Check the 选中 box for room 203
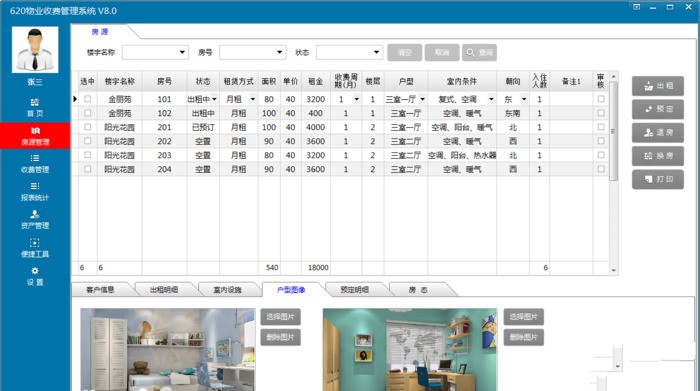The height and width of the screenshot is (391, 700). click(x=88, y=155)
